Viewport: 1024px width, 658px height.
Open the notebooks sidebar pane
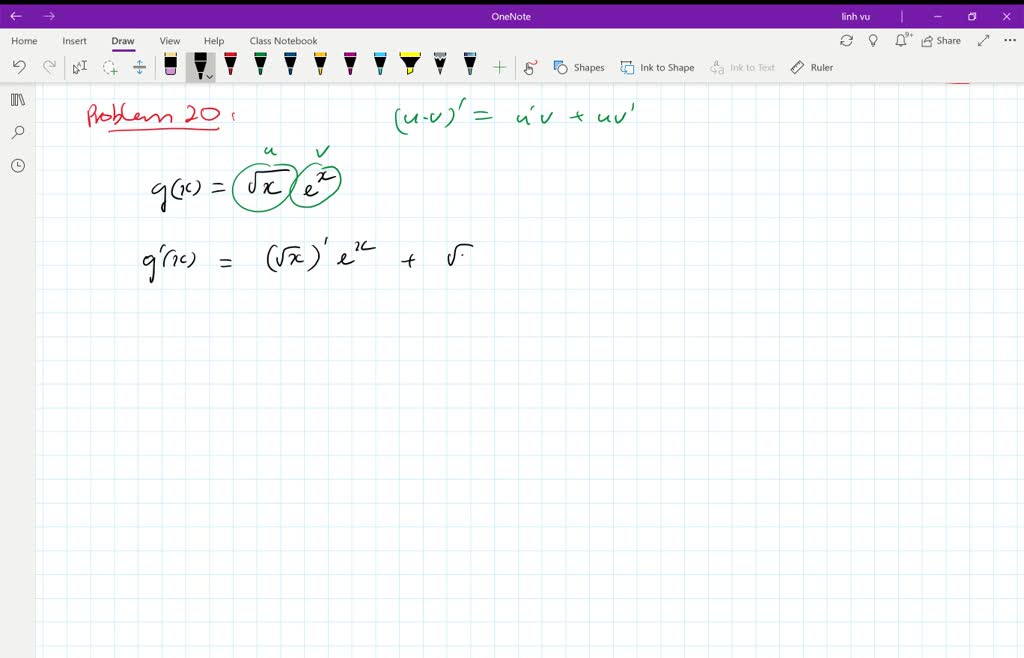click(17, 99)
